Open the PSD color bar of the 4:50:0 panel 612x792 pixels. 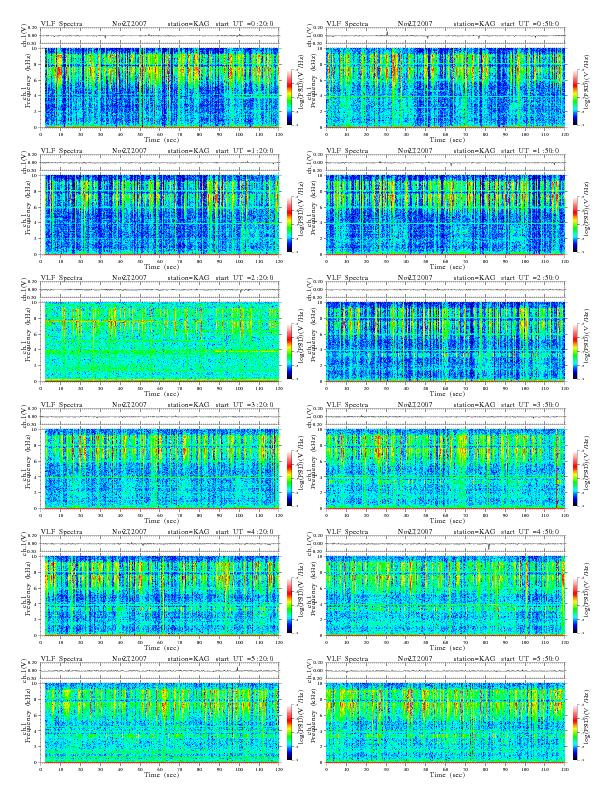tap(576, 605)
